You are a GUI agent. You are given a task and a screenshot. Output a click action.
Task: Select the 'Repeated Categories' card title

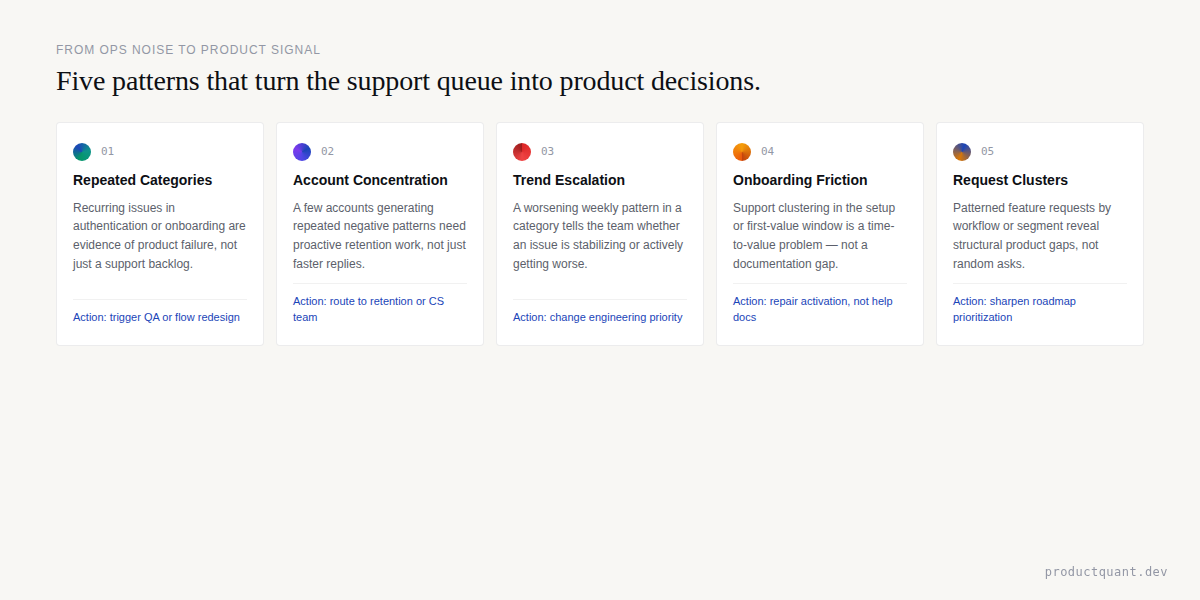[143, 180]
